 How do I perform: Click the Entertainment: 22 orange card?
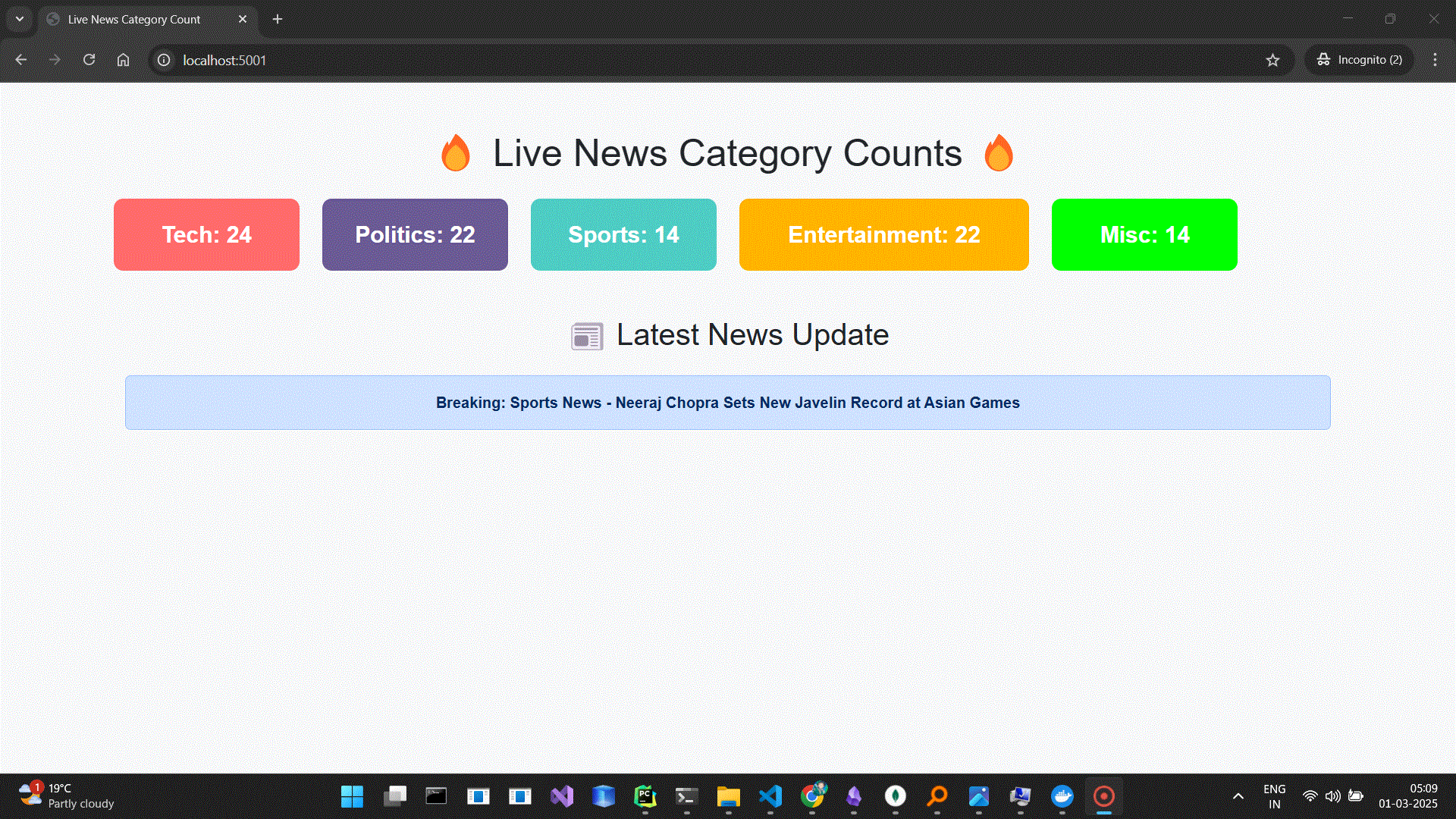tap(883, 234)
